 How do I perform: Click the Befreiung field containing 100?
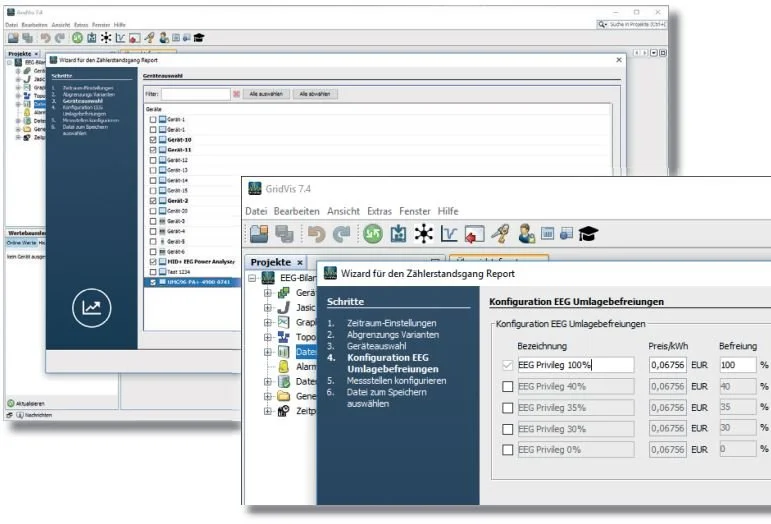738,365
